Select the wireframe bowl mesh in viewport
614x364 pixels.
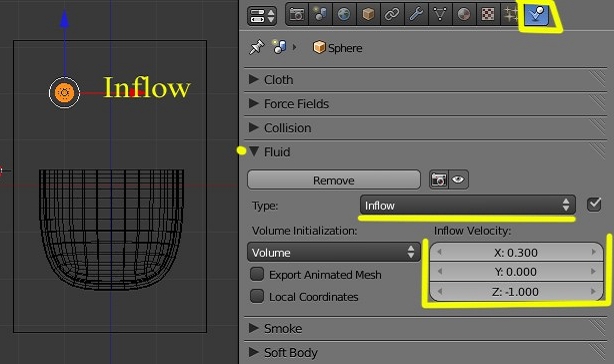(x=111, y=229)
